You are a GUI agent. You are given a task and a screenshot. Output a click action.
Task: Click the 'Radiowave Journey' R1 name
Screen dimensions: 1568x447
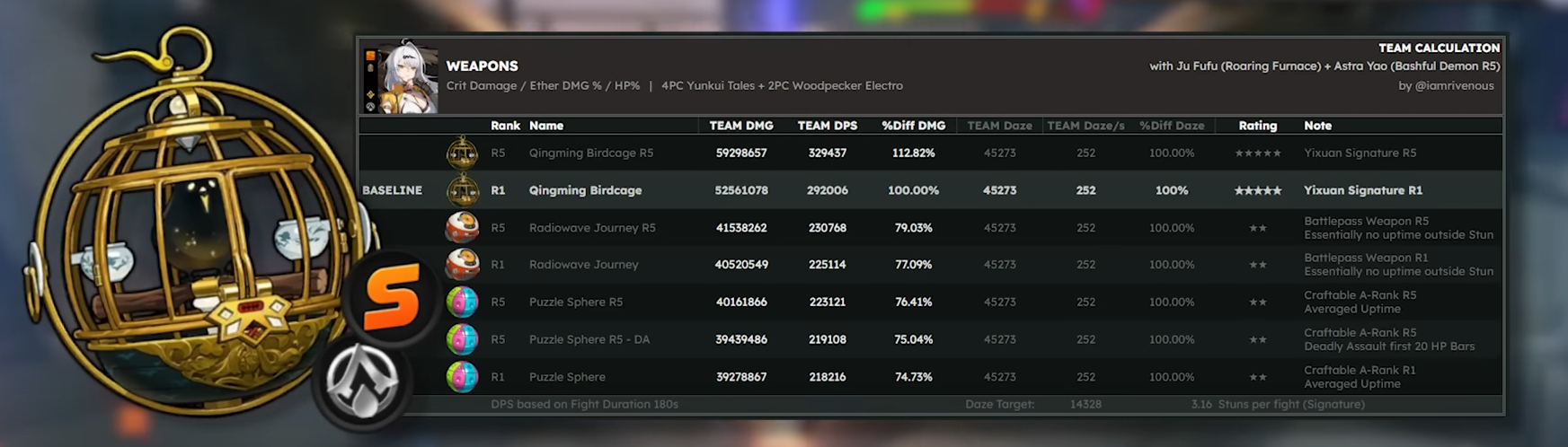coord(583,265)
